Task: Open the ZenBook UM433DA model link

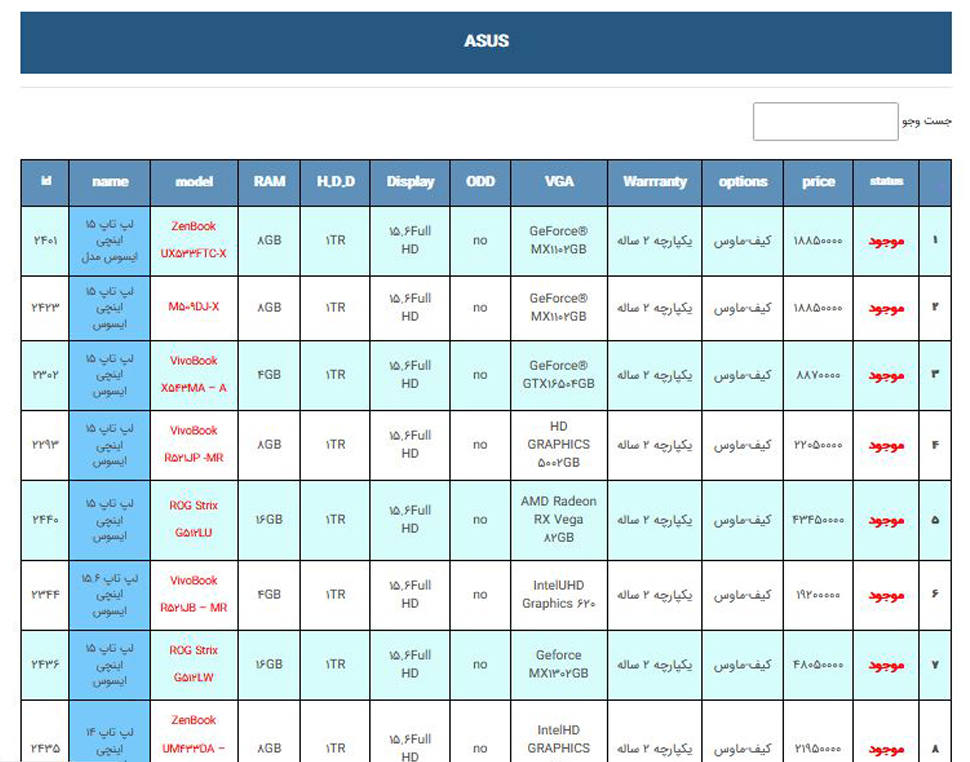Action: (194, 734)
